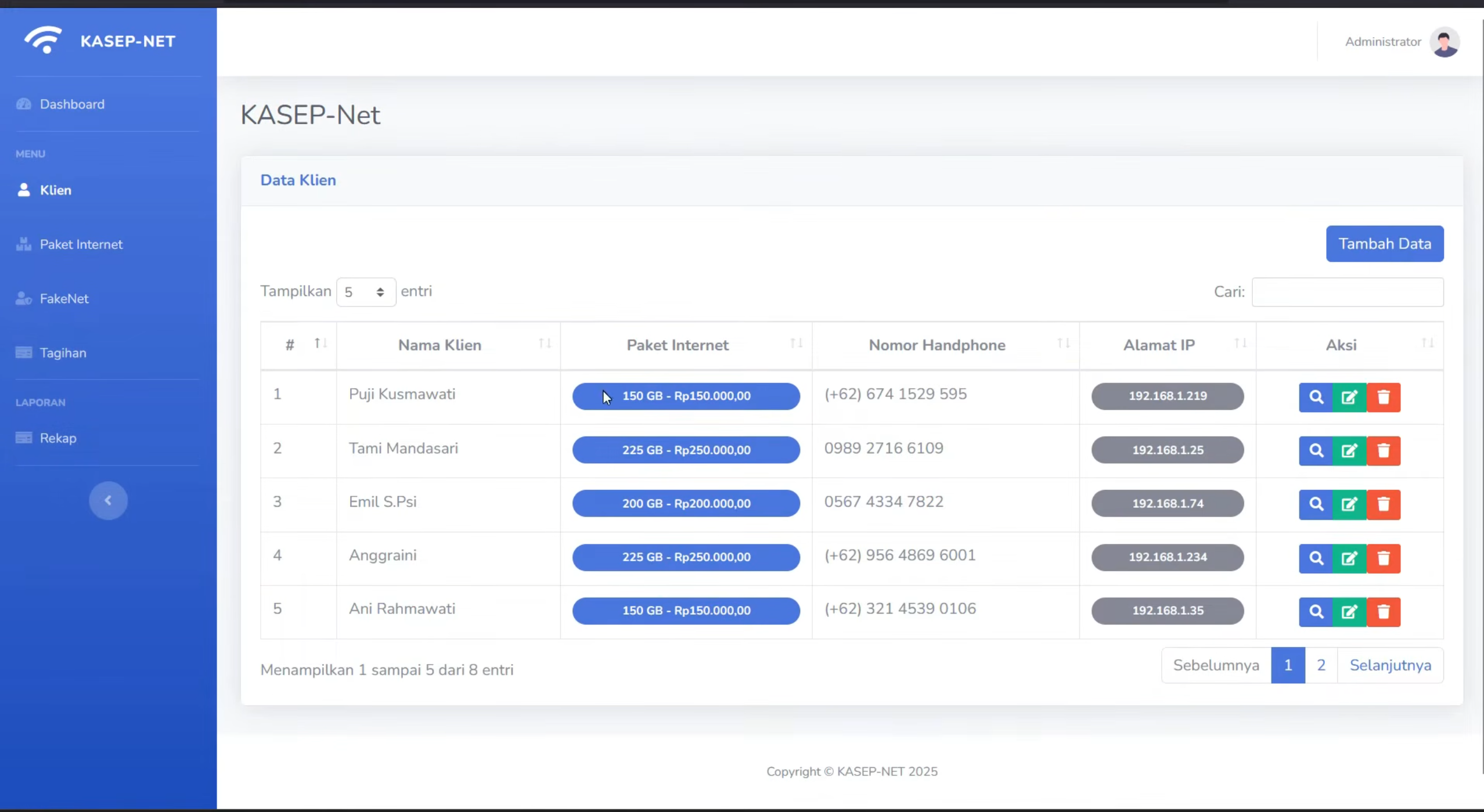Screen dimensions: 1484x812
Task: Delete the Emil S.Psi record
Action: click(x=1384, y=504)
